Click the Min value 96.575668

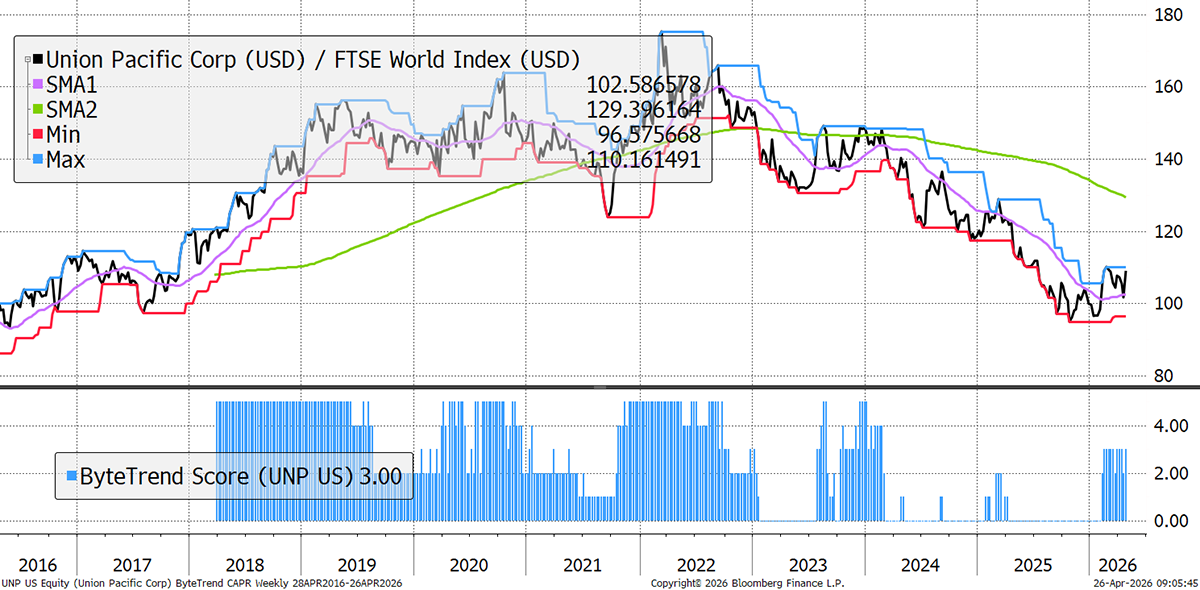(649, 134)
